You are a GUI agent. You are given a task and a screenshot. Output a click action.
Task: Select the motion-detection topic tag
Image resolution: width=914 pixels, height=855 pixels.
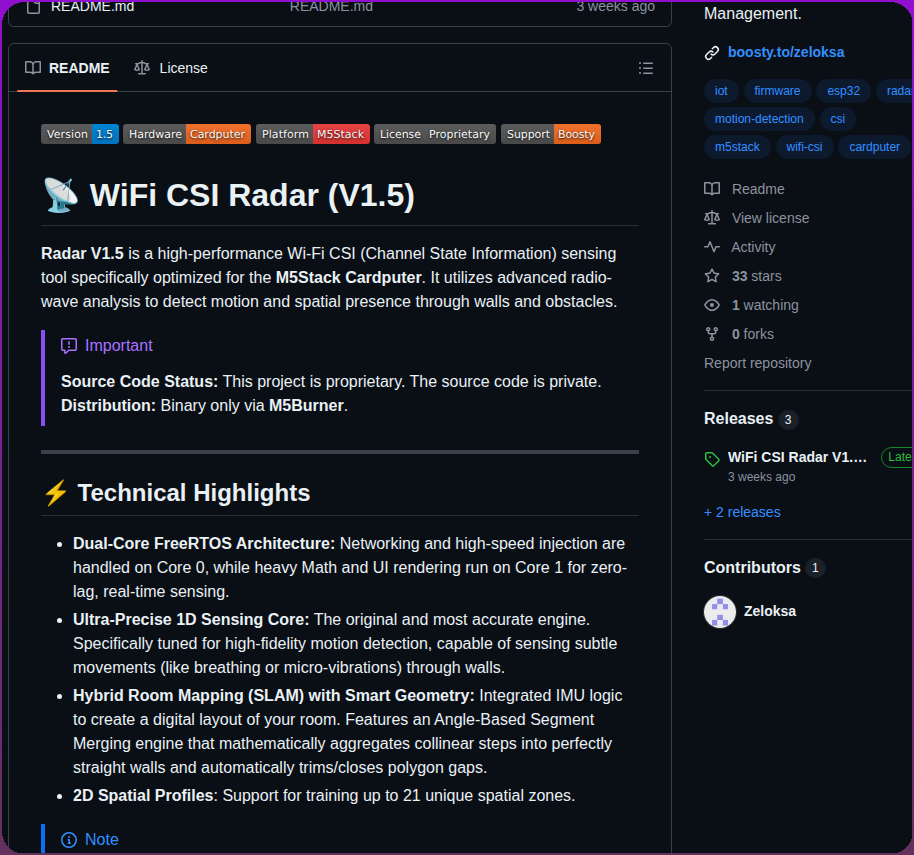[x=759, y=119]
